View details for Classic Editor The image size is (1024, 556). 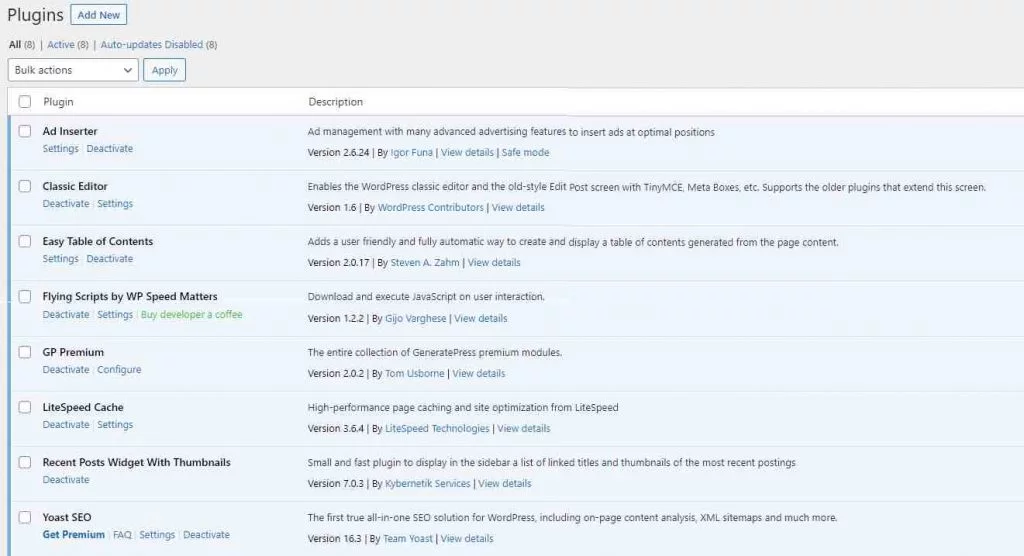click(518, 207)
